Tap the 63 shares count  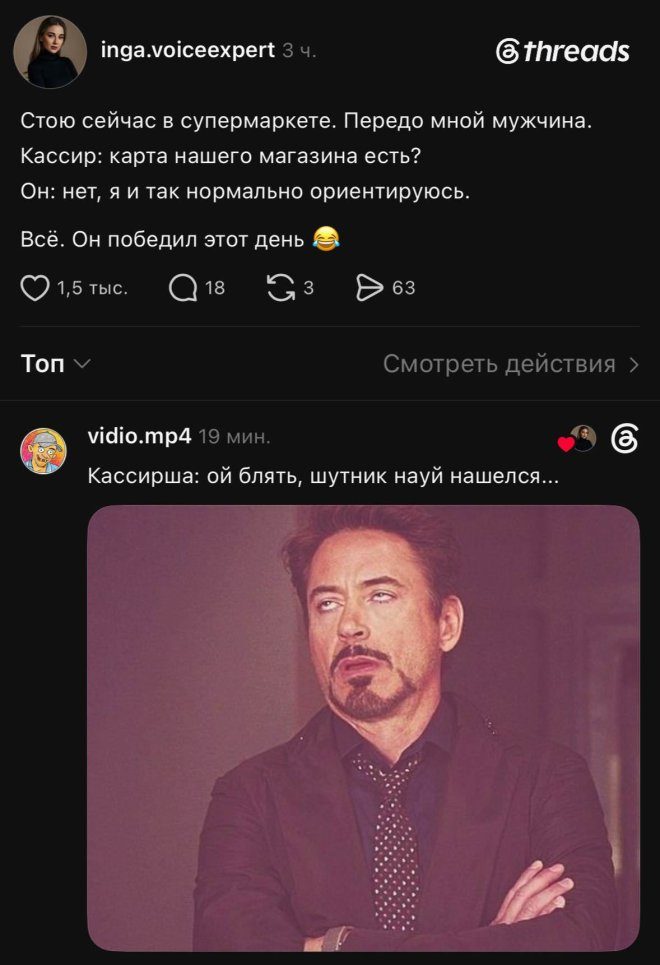pyautogui.click(x=404, y=288)
